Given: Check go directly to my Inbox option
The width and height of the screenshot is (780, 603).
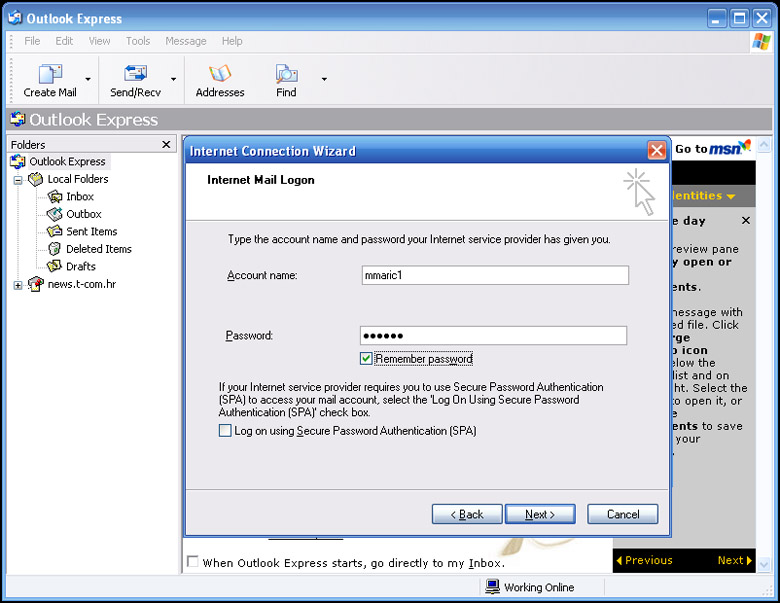Looking at the screenshot, I should click(193, 562).
